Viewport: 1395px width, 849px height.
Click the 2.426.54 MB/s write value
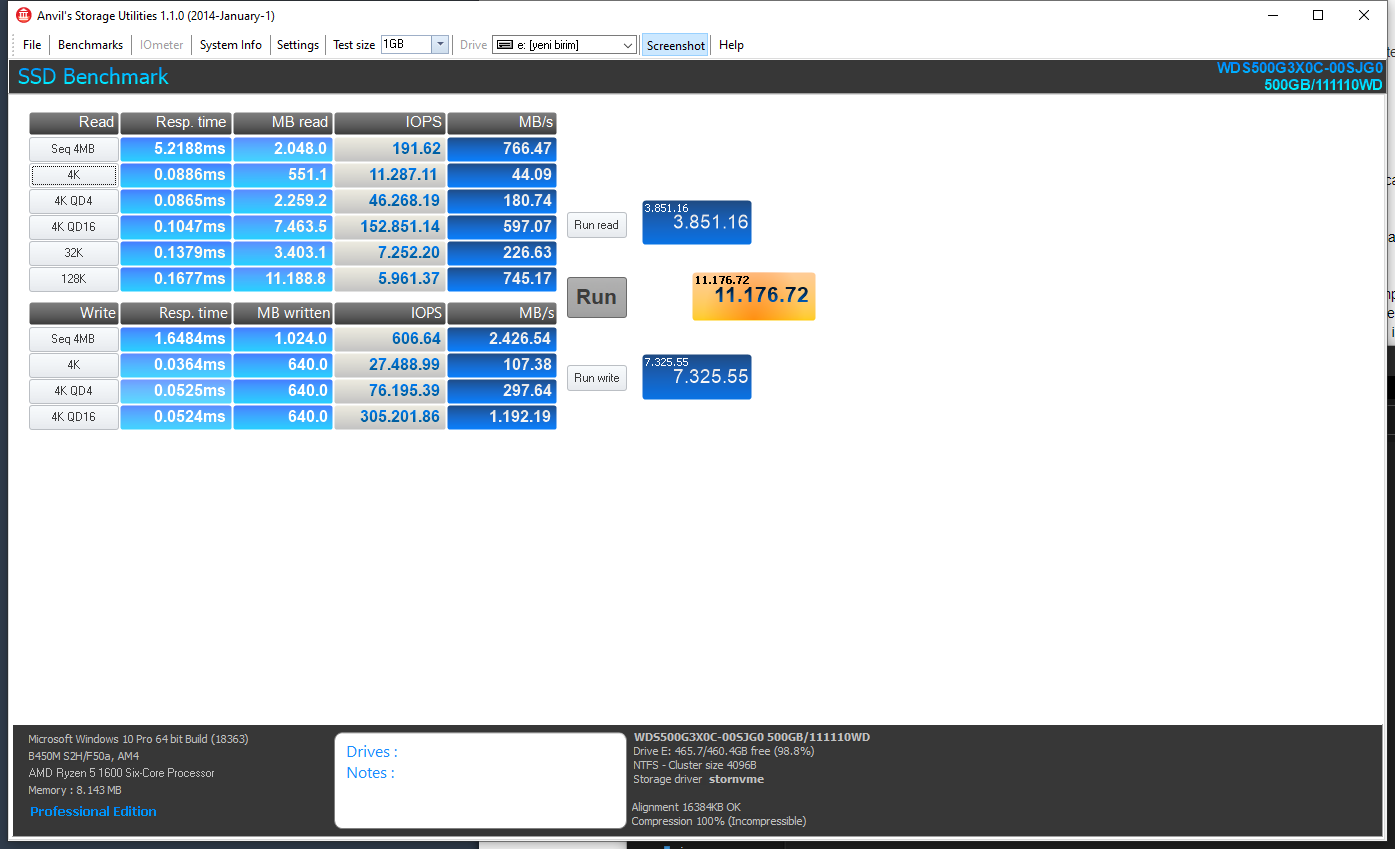[x=502, y=339]
